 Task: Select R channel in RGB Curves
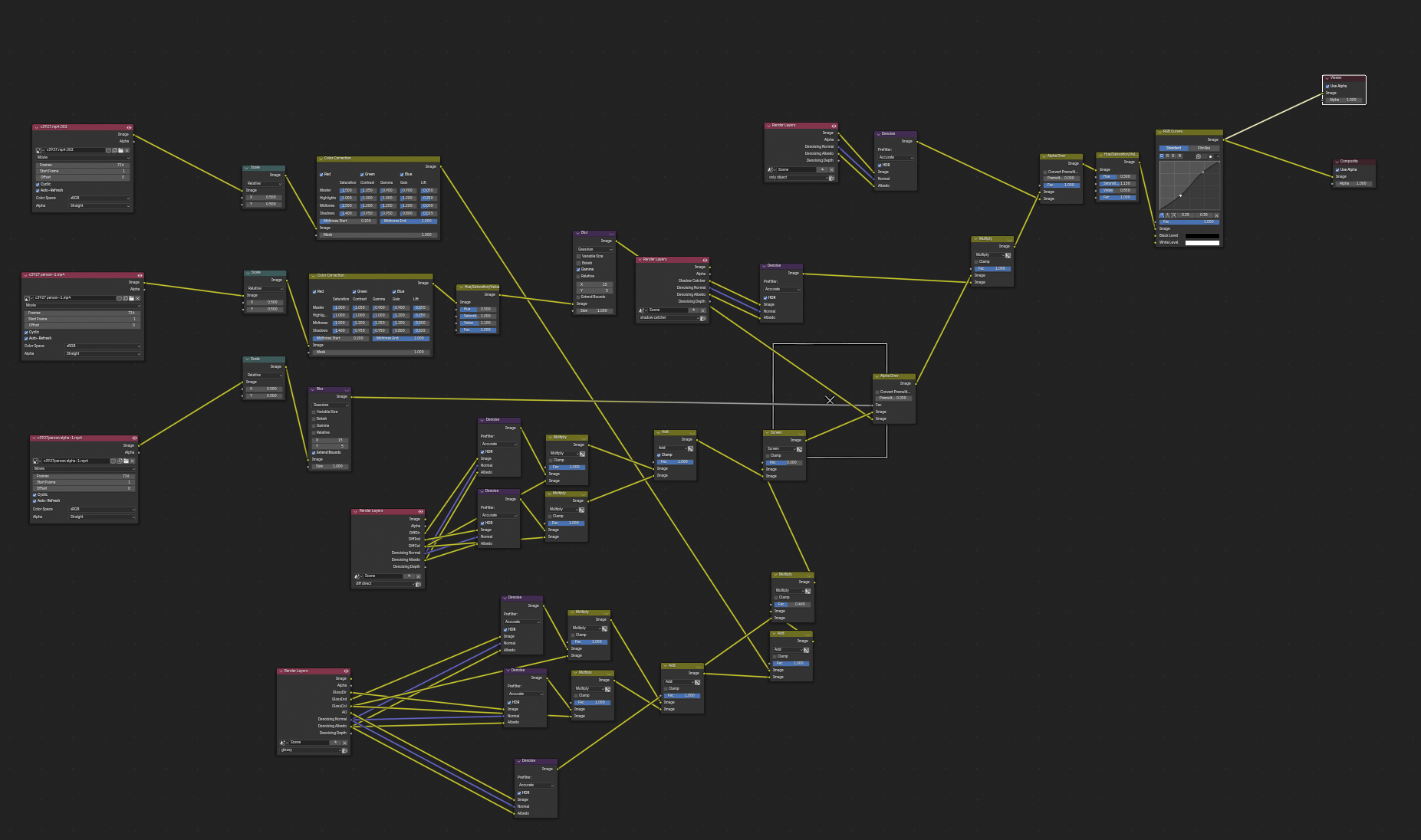tap(1167, 156)
